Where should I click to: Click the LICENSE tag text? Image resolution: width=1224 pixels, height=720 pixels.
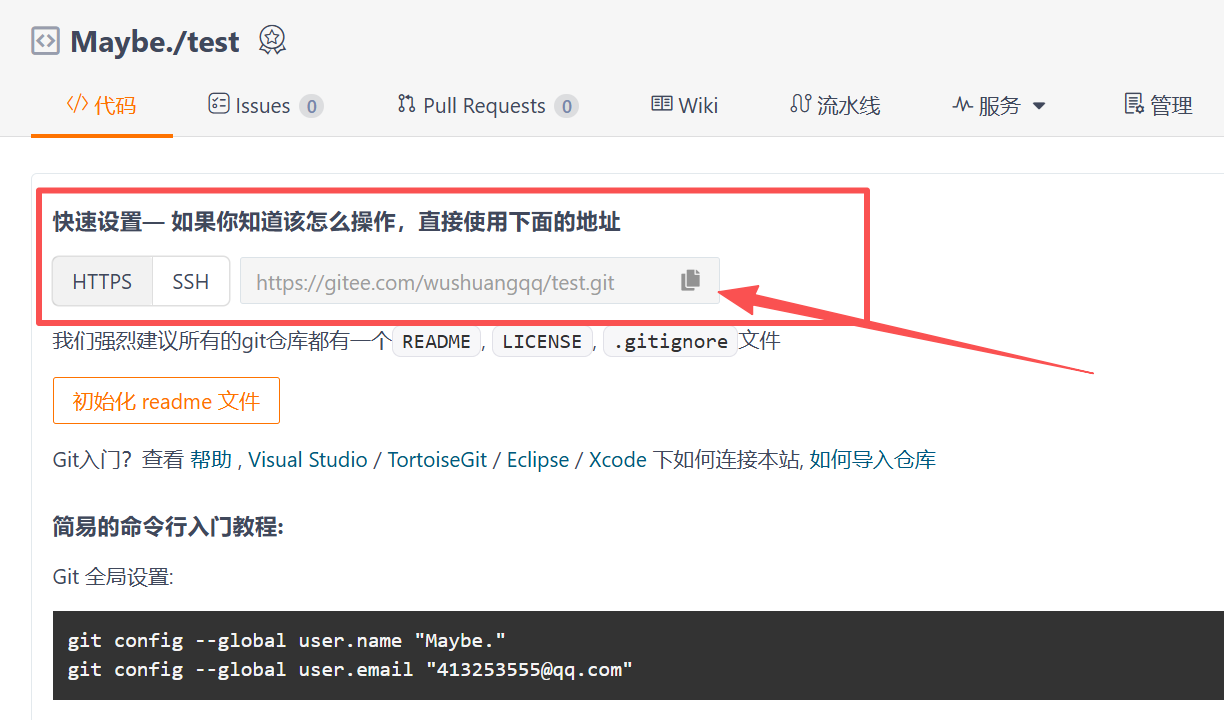542,341
